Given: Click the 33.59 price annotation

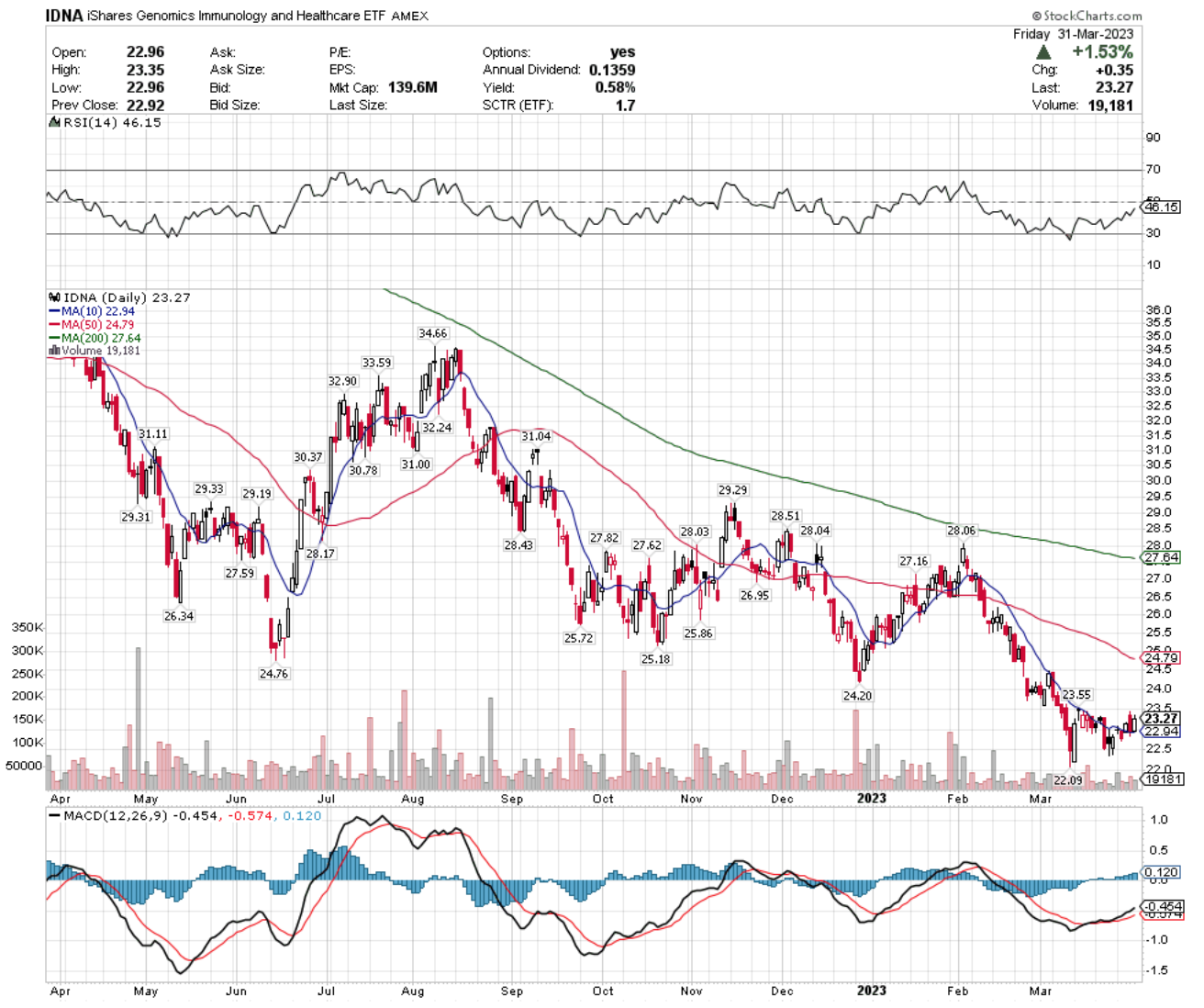Looking at the screenshot, I should tap(376, 363).
